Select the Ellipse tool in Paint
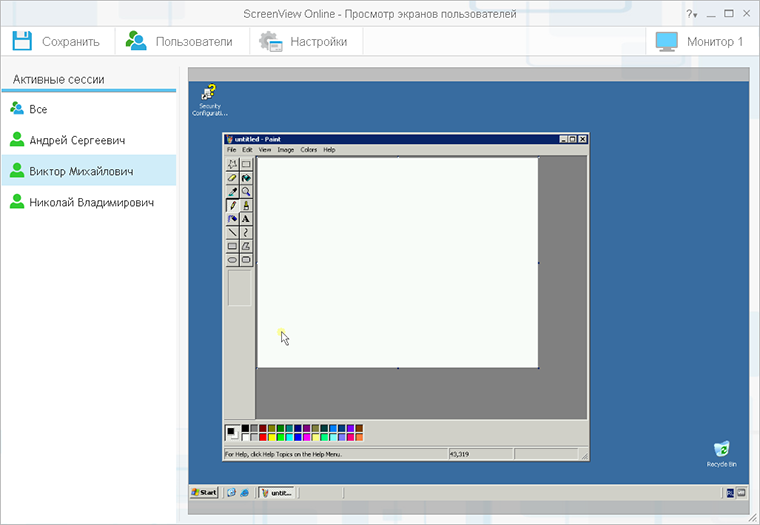760x525 pixels. [x=232, y=259]
